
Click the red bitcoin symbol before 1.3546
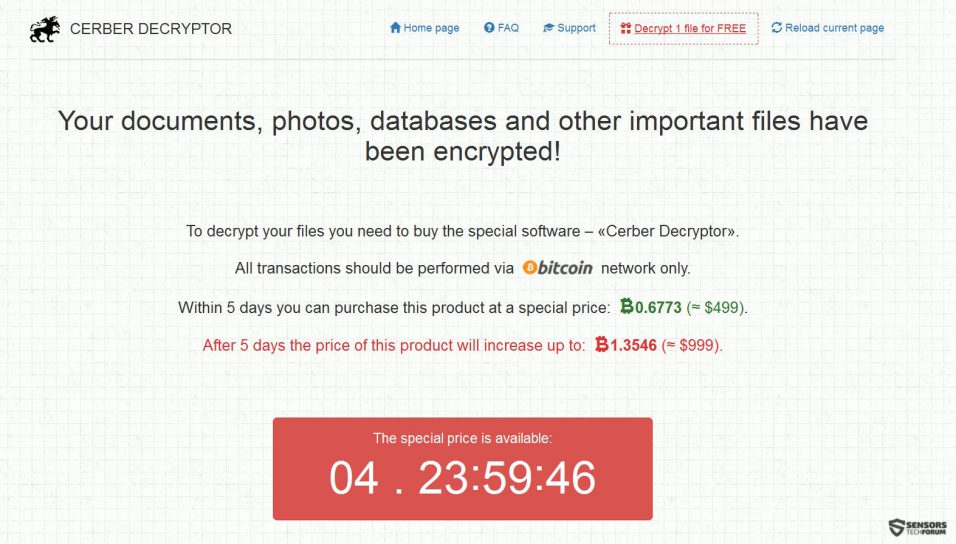click(x=602, y=345)
